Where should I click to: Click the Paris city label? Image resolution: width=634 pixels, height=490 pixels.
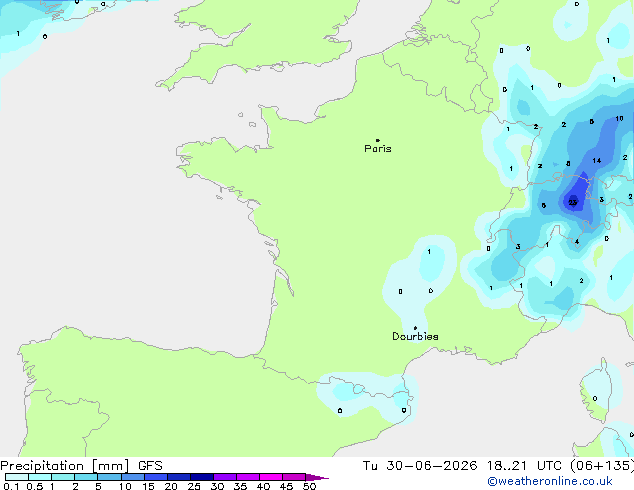(378, 149)
